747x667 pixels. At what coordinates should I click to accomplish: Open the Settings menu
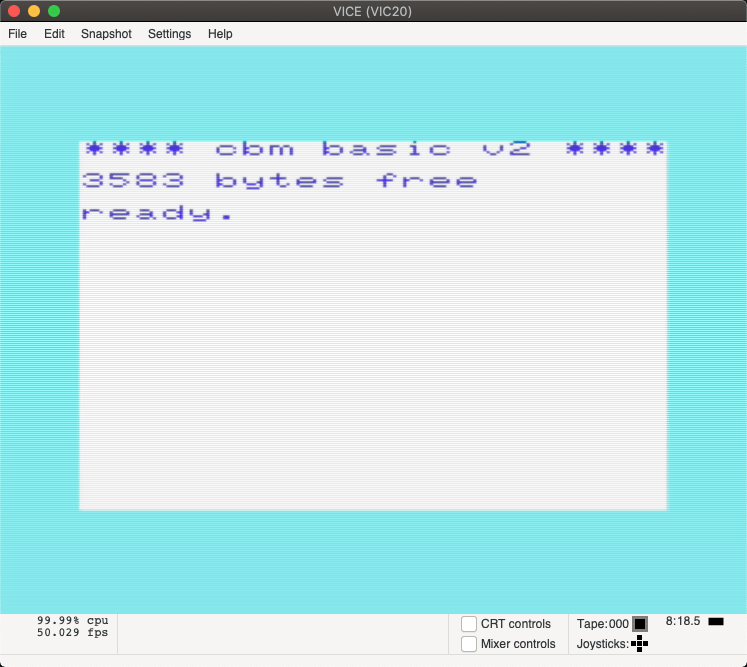click(170, 34)
